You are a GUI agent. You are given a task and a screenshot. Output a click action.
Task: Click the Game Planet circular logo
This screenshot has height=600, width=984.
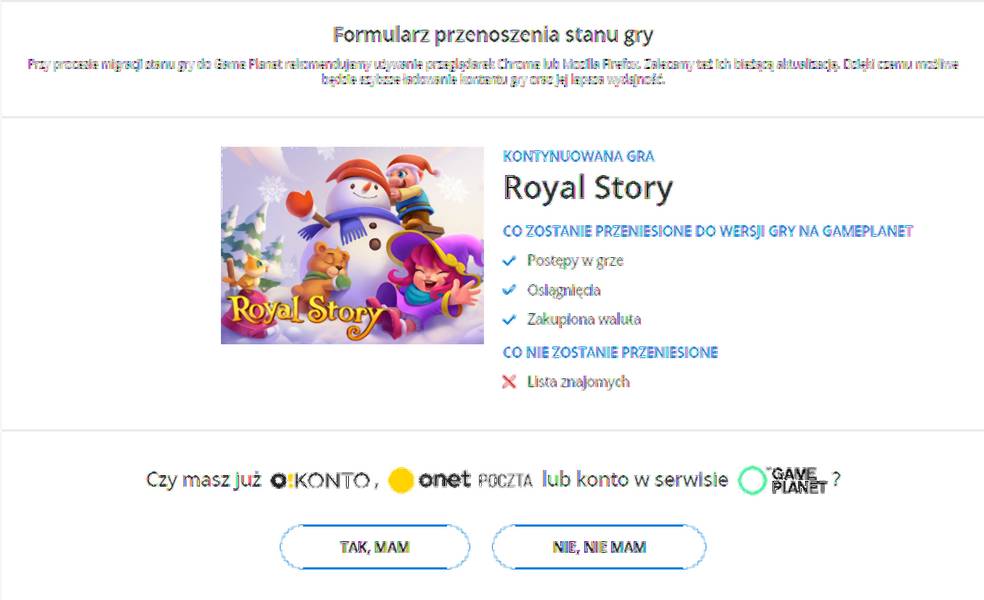(753, 479)
